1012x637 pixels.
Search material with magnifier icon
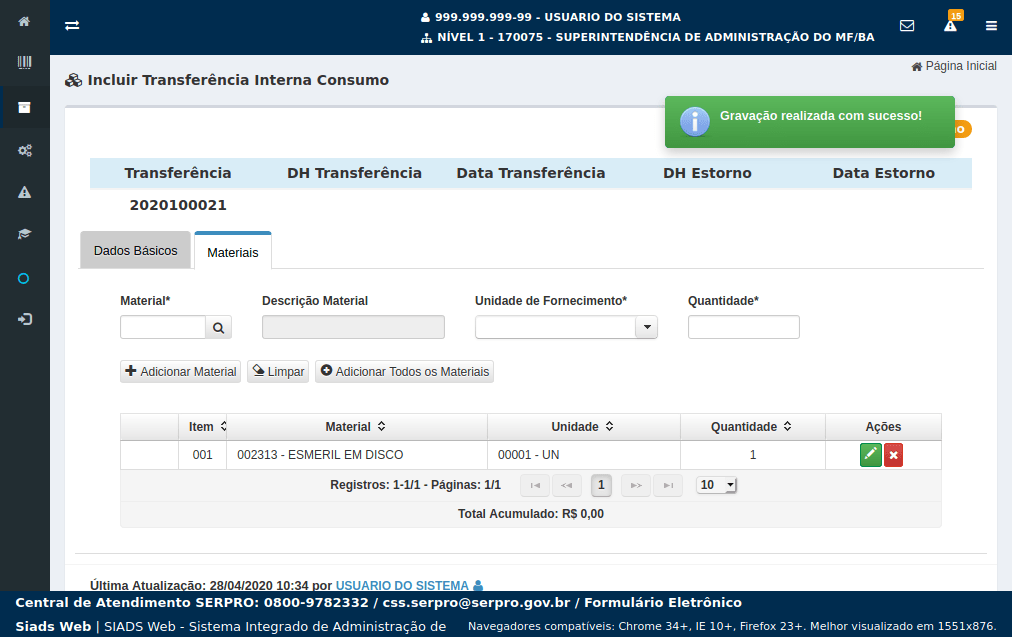point(219,327)
